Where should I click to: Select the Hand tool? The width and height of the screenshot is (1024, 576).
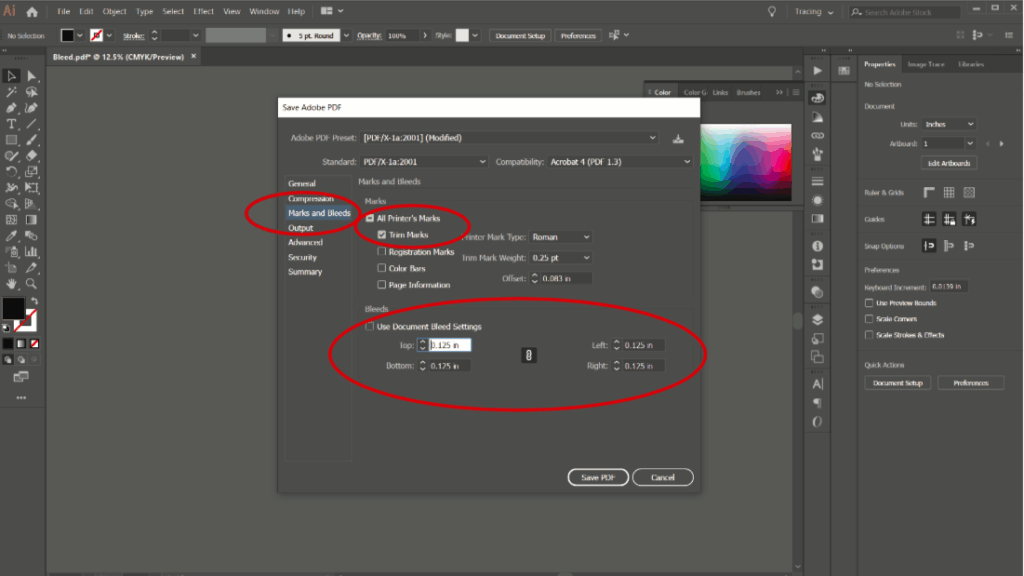(x=12, y=283)
